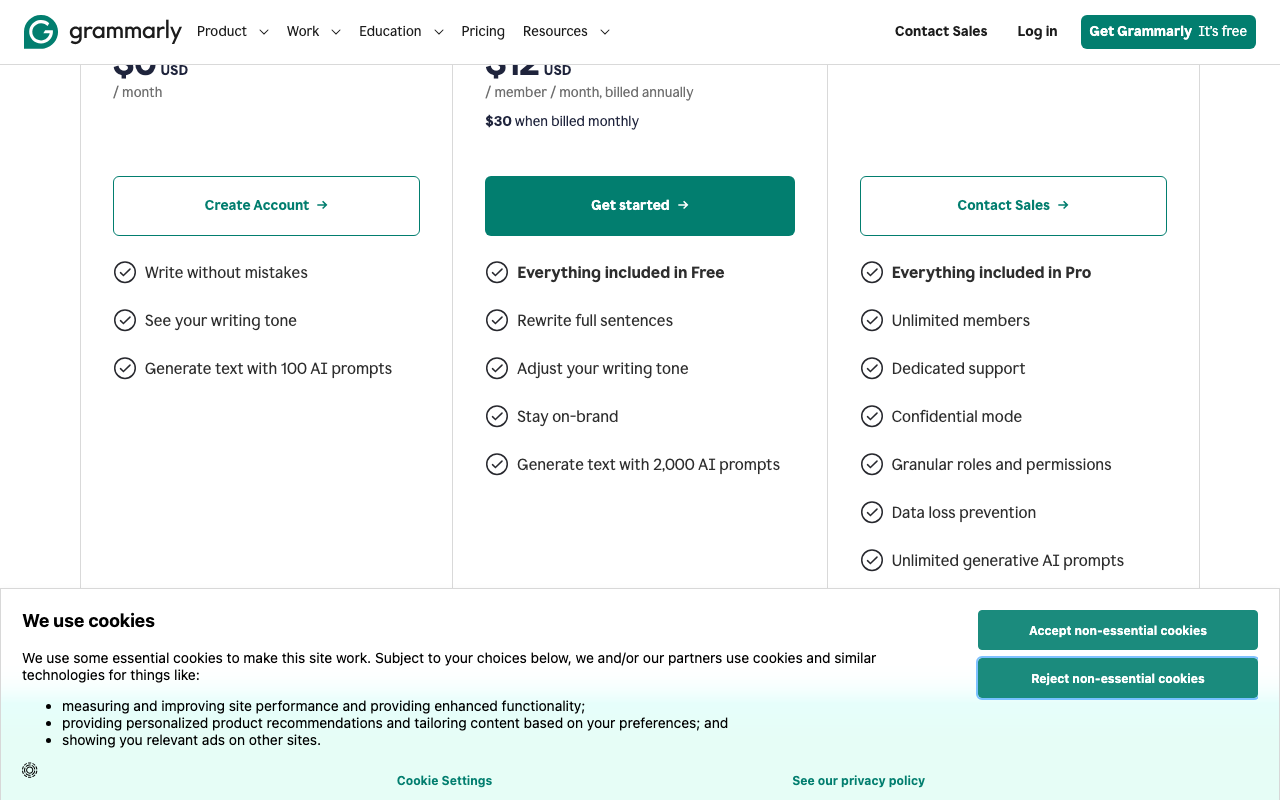1280x800 pixels.
Task: Click the checkmark beside Rewrite full sentences
Action: click(x=497, y=320)
